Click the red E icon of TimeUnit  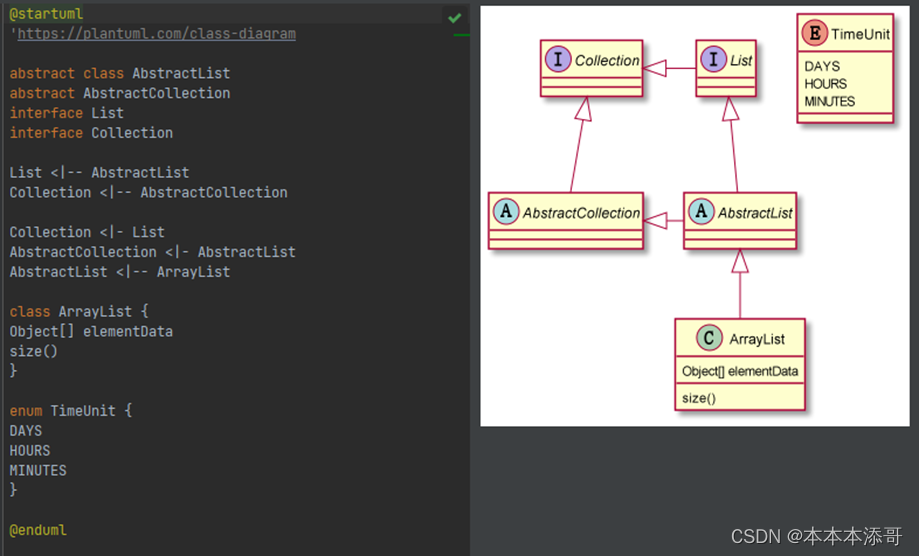[x=815, y=33]
